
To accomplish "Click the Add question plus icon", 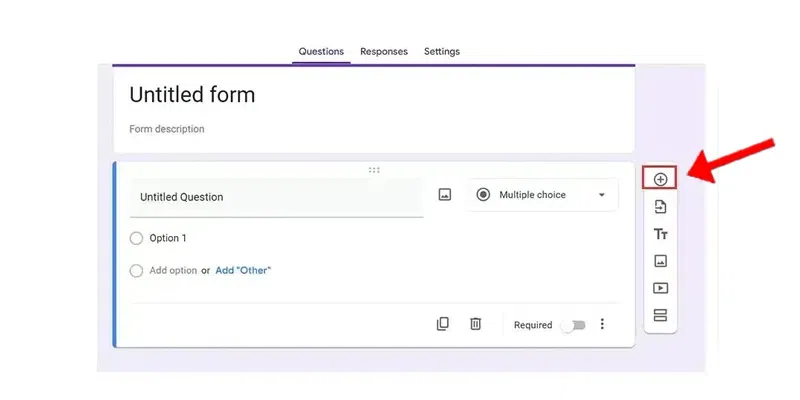I will (660, 179).
